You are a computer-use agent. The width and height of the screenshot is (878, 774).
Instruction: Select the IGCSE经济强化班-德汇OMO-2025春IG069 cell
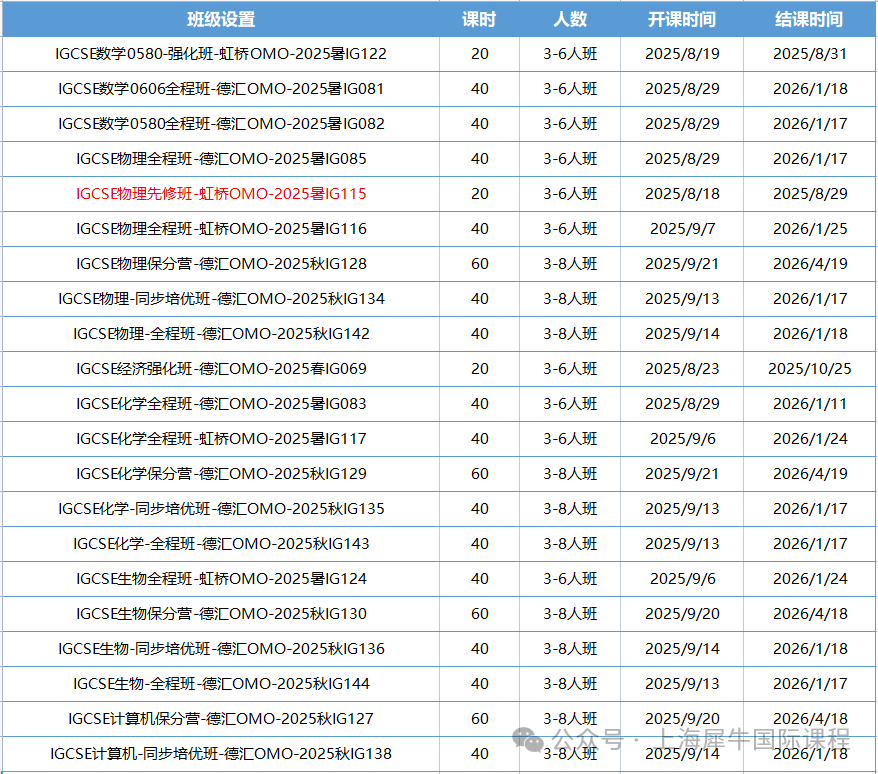pos(221,369)
